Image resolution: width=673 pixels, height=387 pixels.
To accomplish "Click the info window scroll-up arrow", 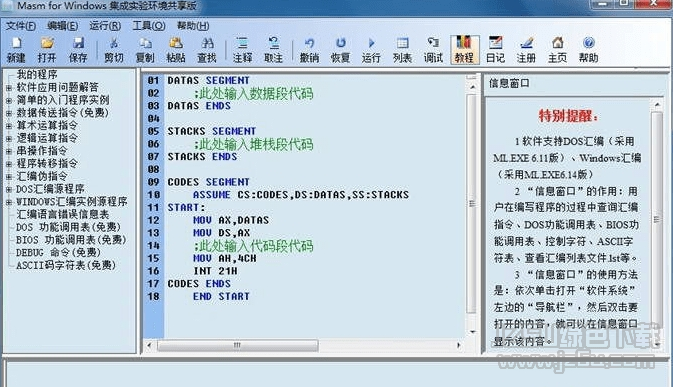I will pos(657,105).
